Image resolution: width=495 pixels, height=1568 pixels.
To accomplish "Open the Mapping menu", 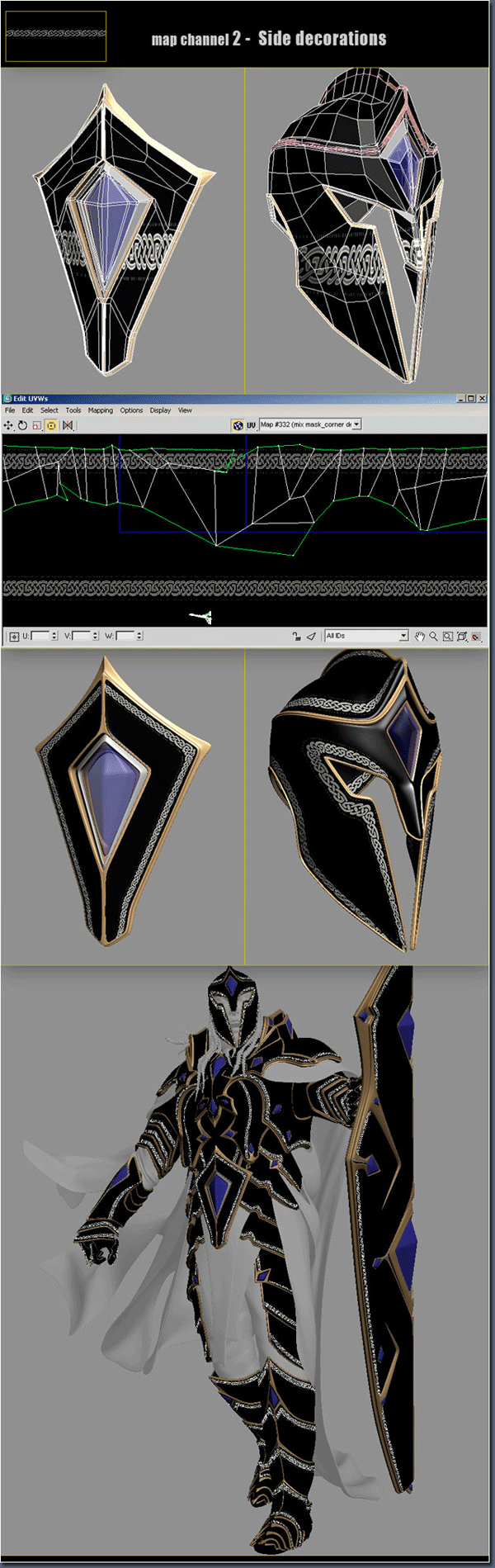I will point(101,410).
